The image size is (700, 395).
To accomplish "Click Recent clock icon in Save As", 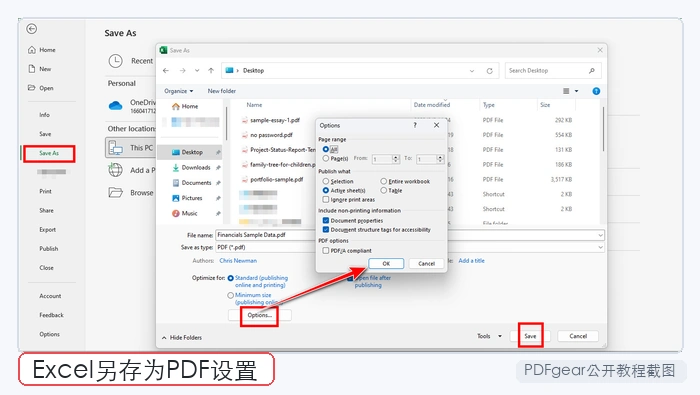I will click(116, 61).
